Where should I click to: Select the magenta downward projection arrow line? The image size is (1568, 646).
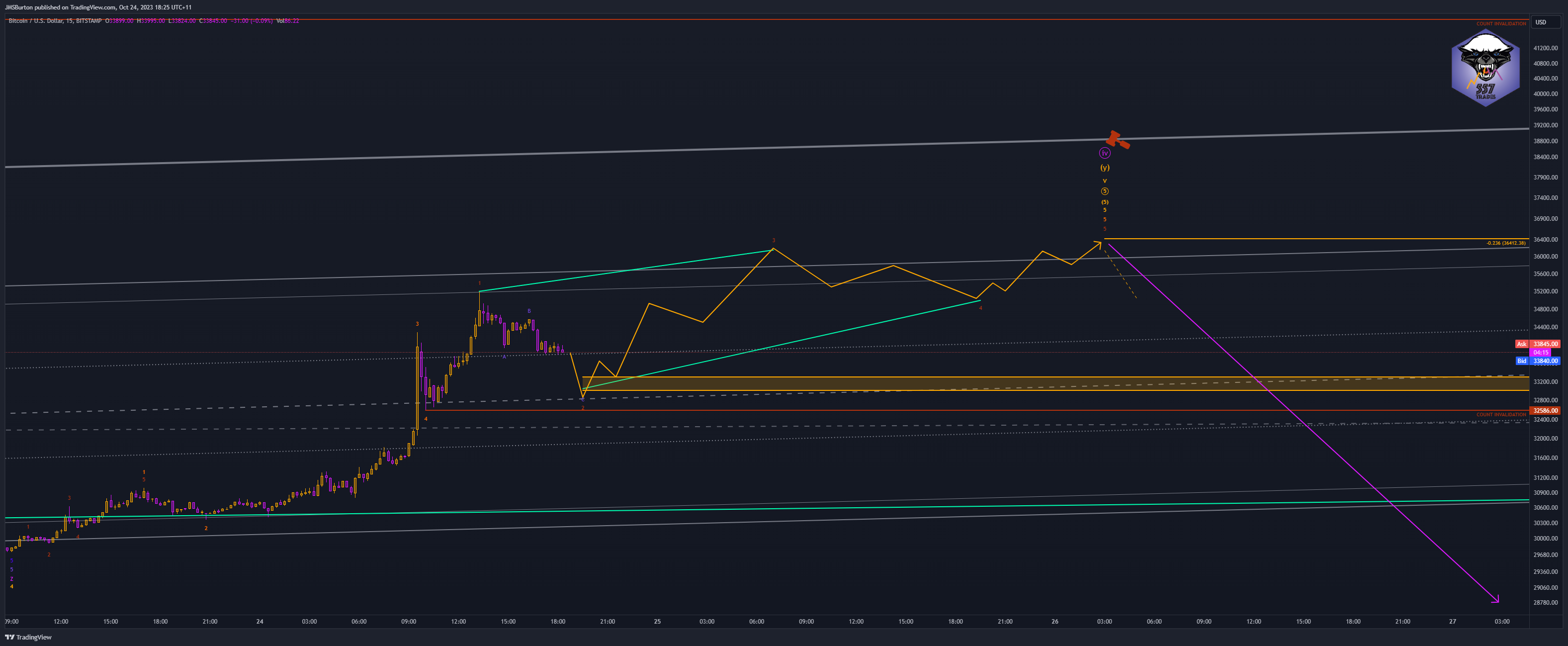coord(1303,423)
